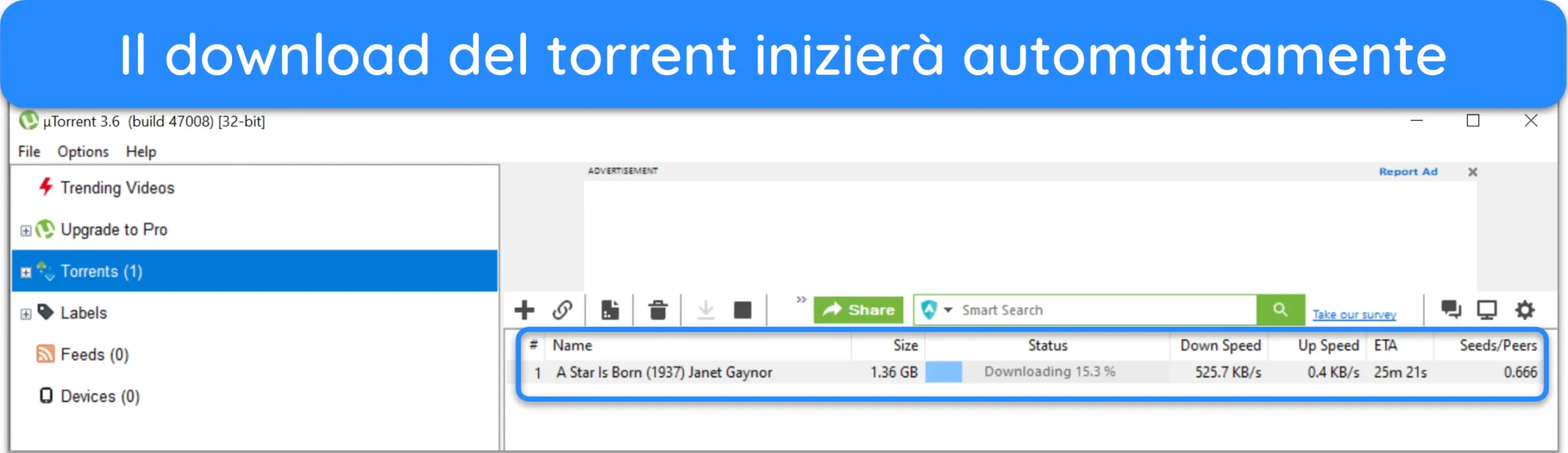Image resolution: width=1568 pixels, height=453 pixels.
Task: Click the 25m 21s ETA cell
Action: pos(1400,372)
